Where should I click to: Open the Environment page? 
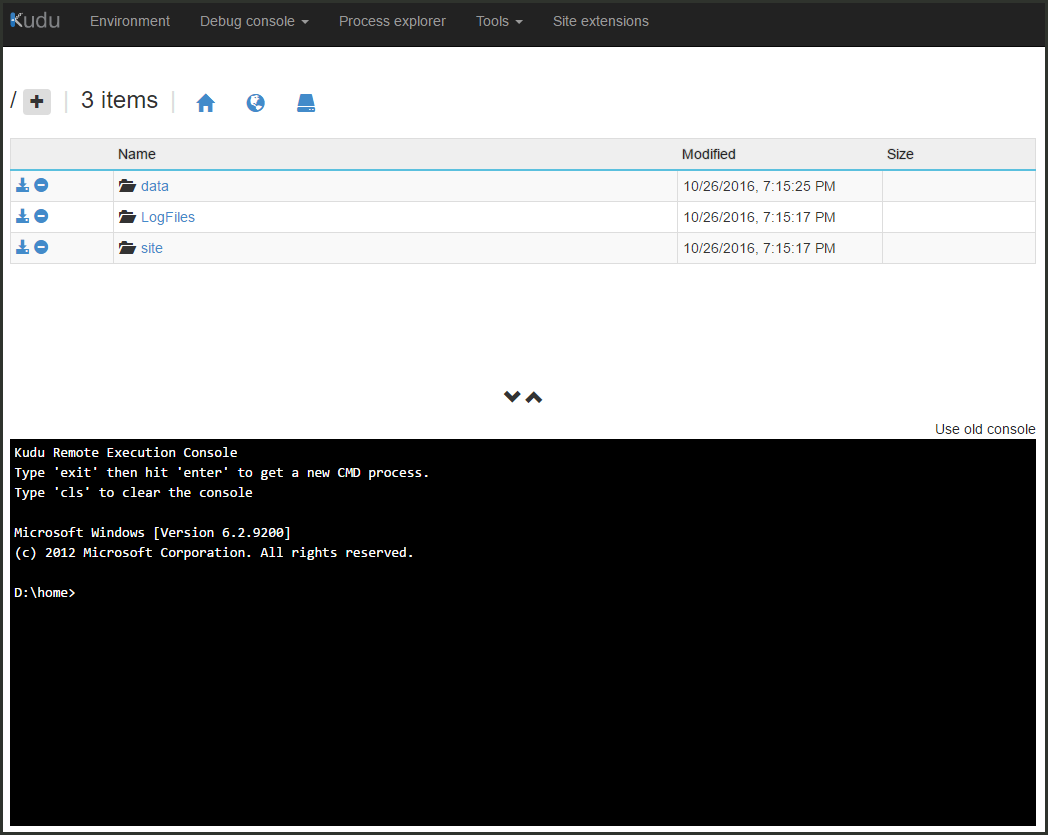[129, 21]
